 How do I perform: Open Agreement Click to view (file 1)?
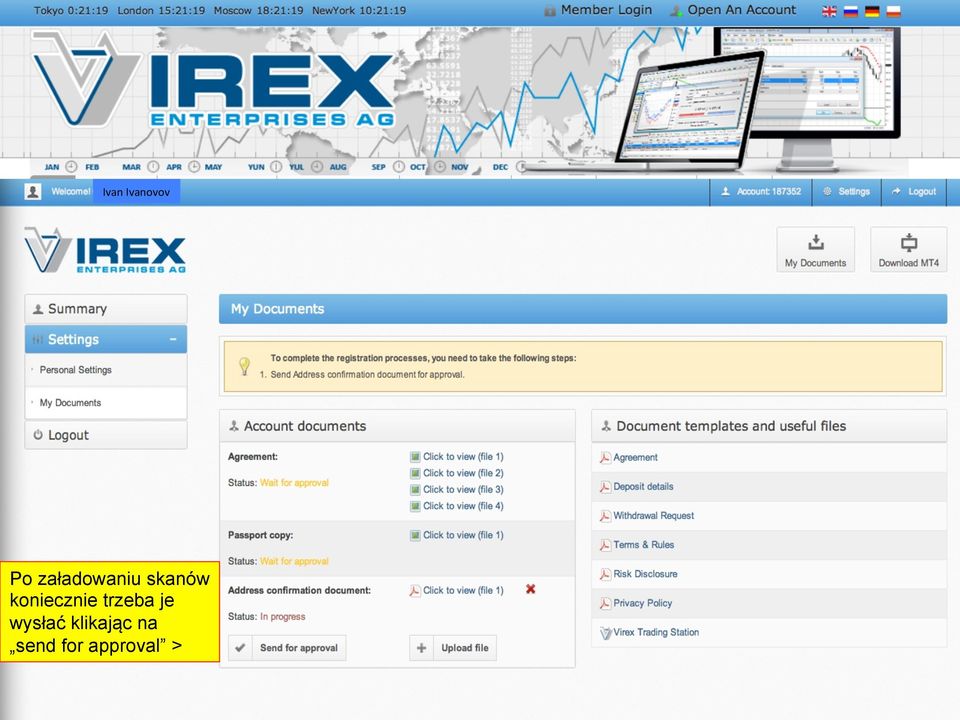tap(463, 457)
